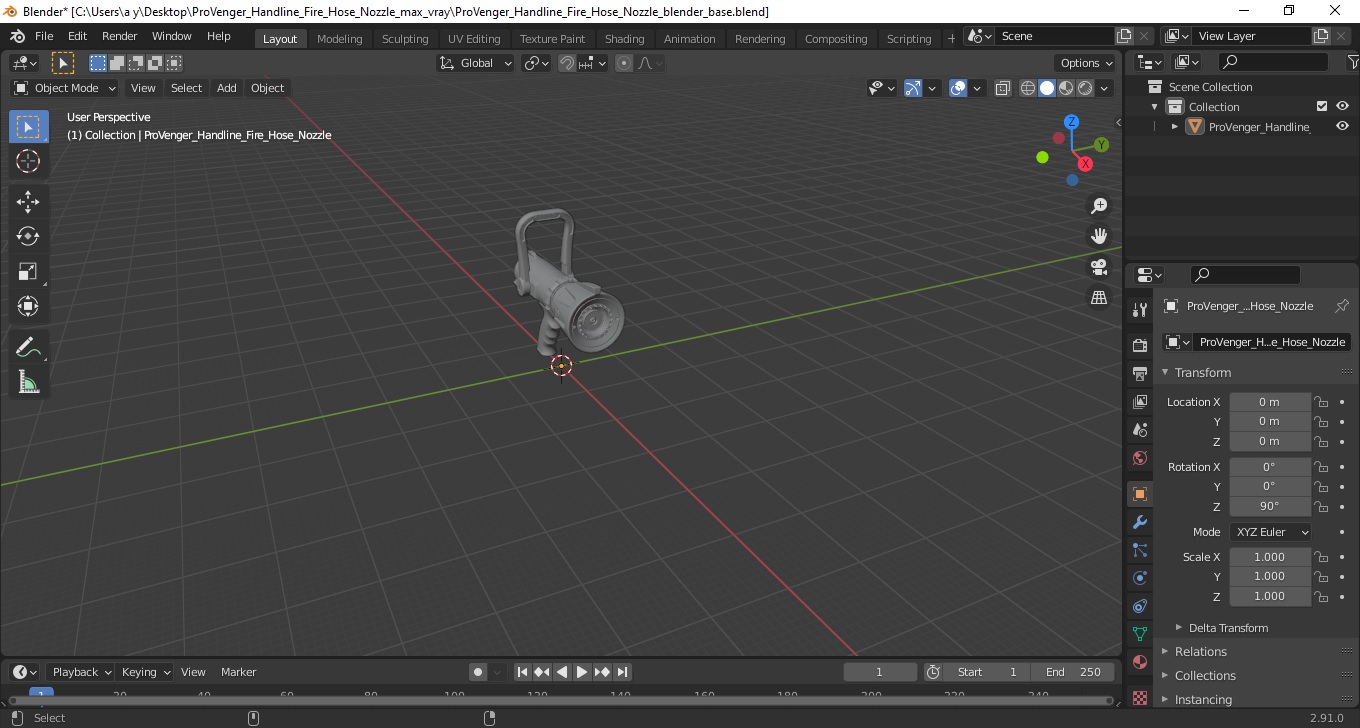This screenshot has width=1360, height=728.
Task: Switch to Wireframe shading
Action: click(x=1028, y=88)
